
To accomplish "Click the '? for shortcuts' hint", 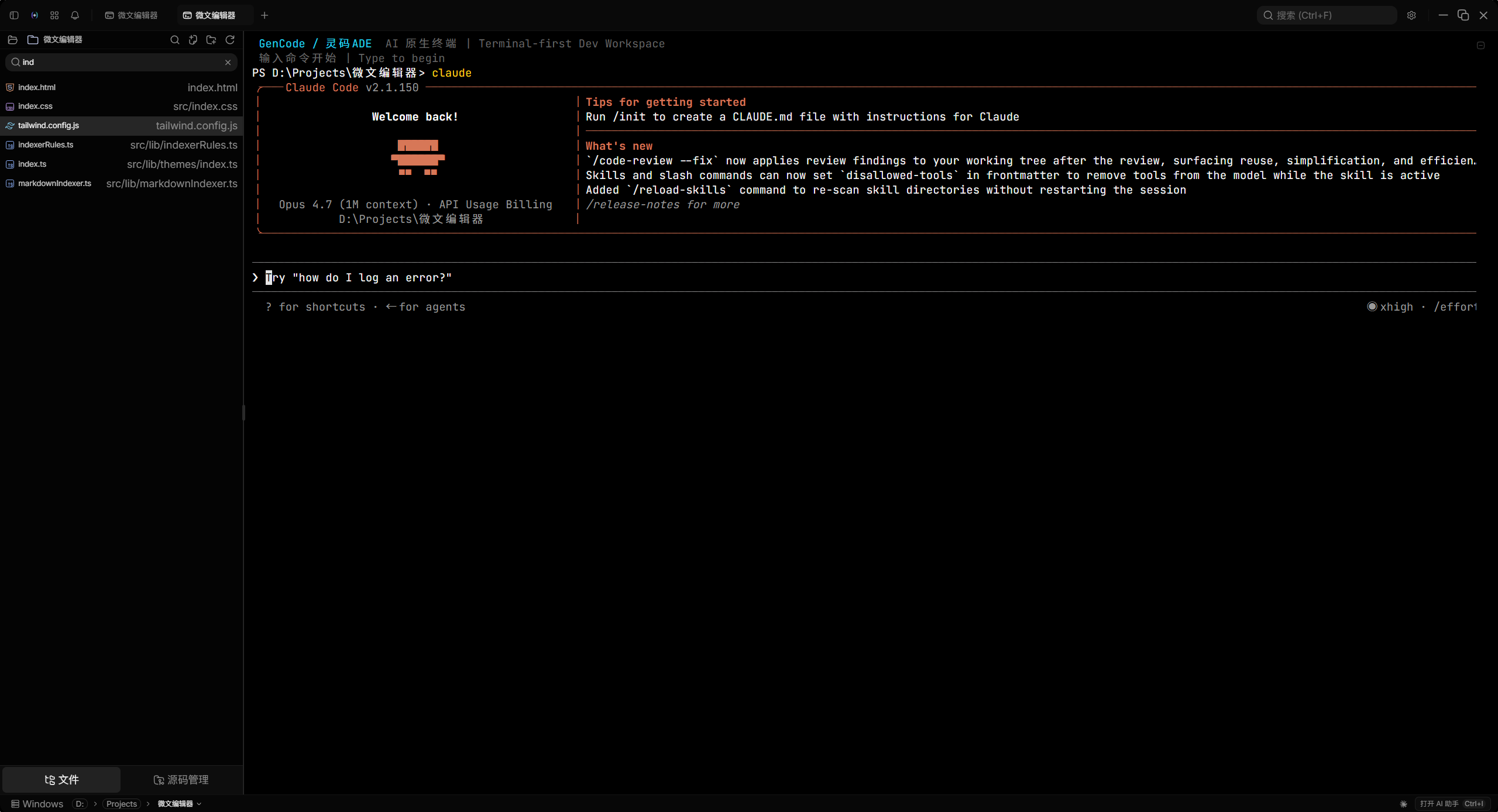I will coord(315,307).
